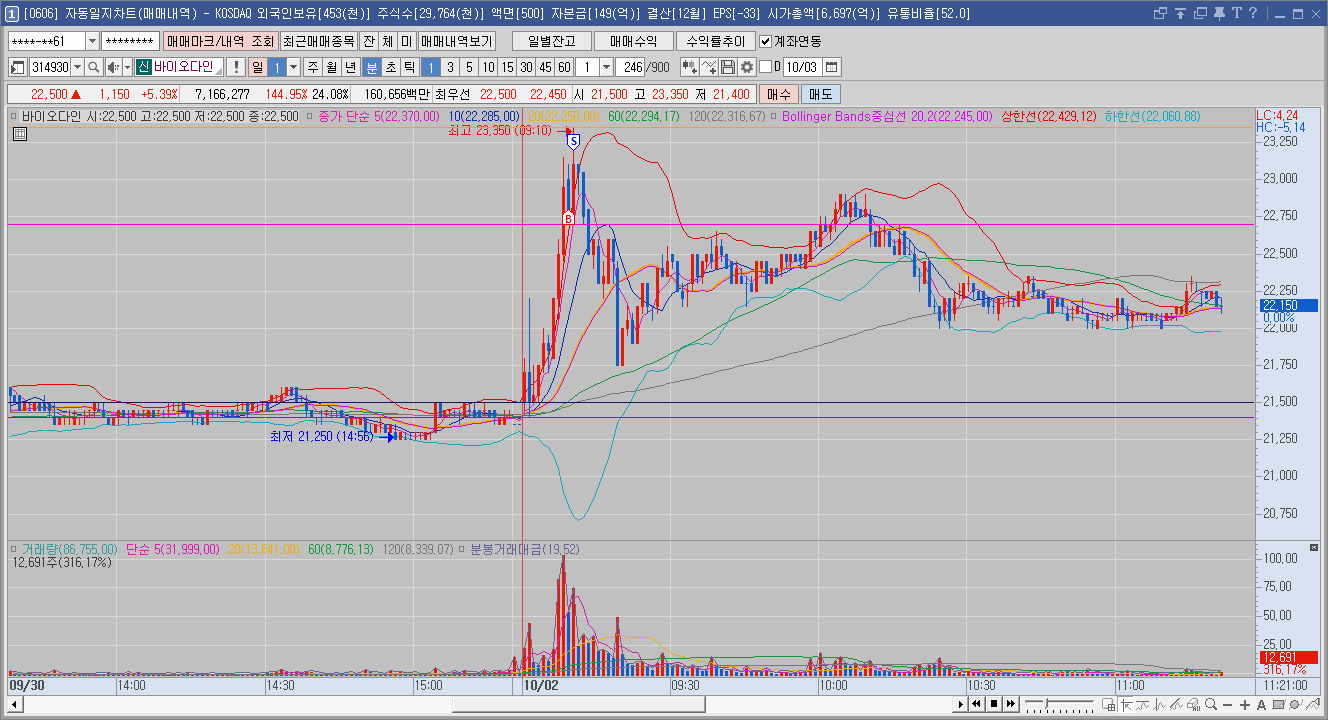Click the candle count field showing 246
The image size is (1328, 720).
pos(631,67)
